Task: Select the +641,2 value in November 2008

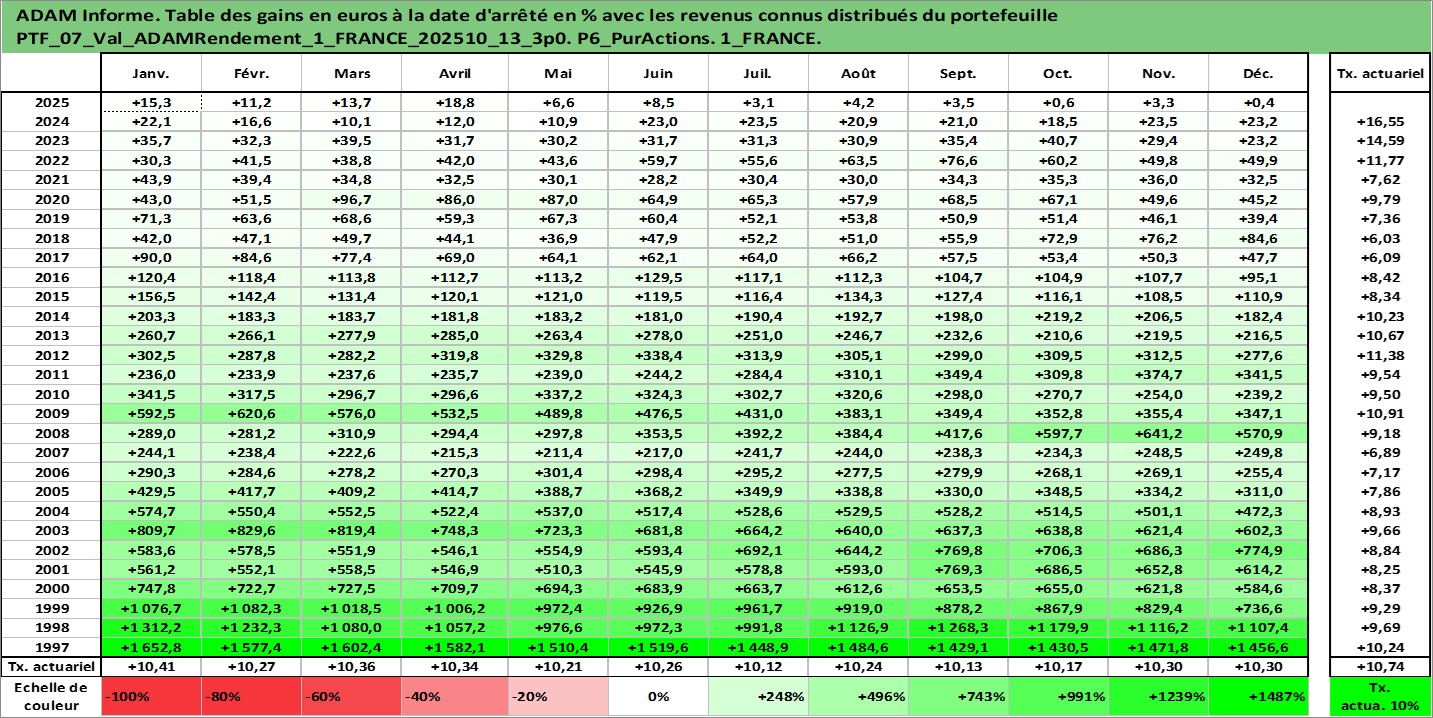Action: [1158, 433]
